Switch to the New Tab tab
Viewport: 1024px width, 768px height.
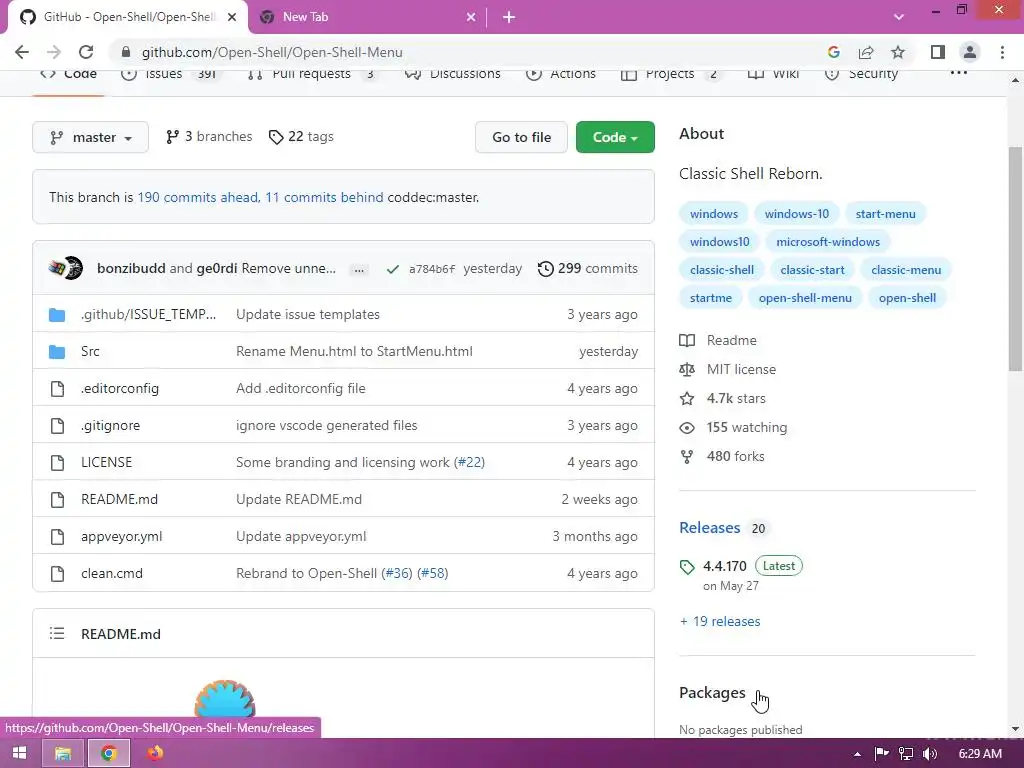pos(367,18)
